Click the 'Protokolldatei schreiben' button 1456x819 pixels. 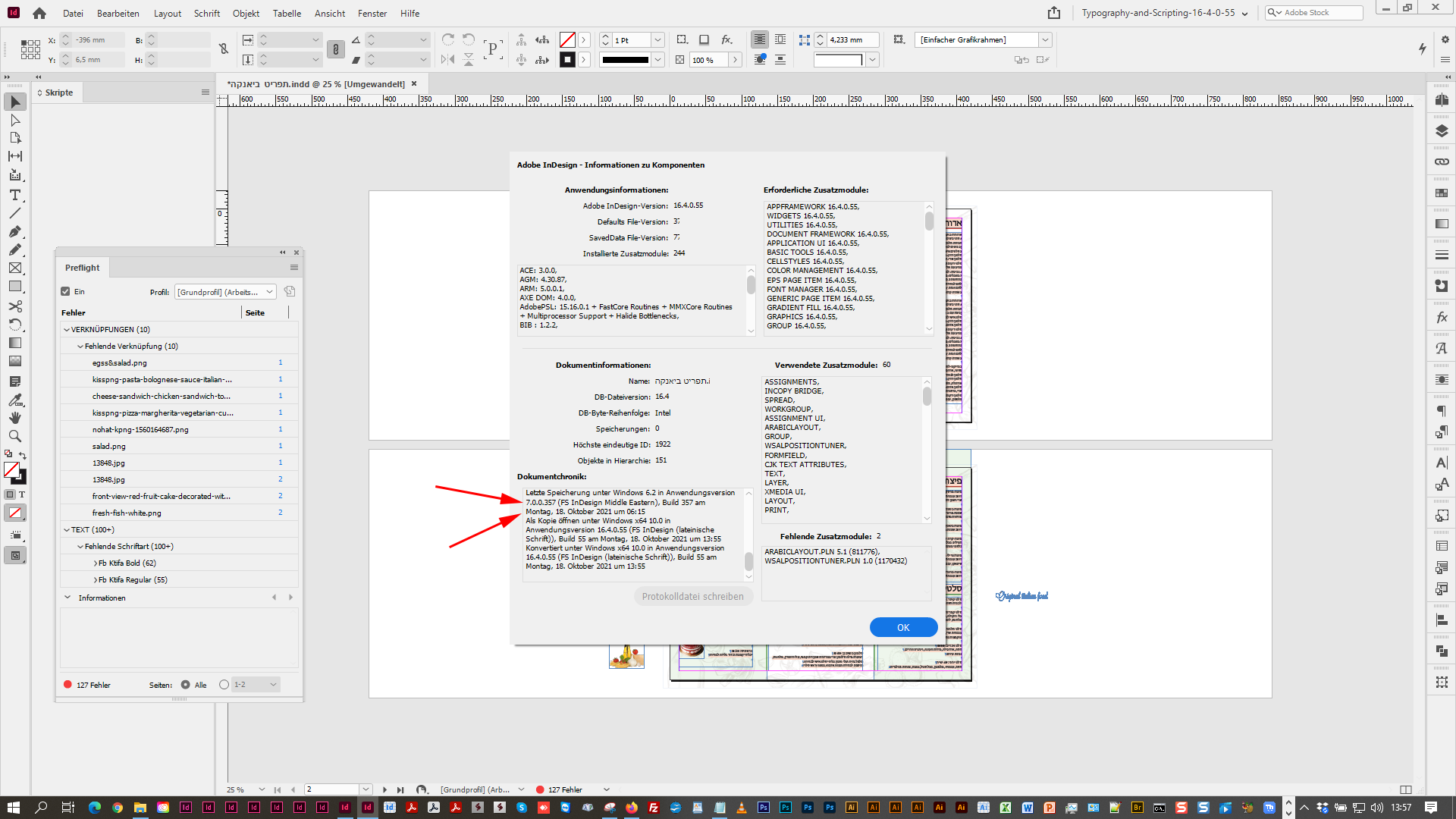(x=692, y=596)
